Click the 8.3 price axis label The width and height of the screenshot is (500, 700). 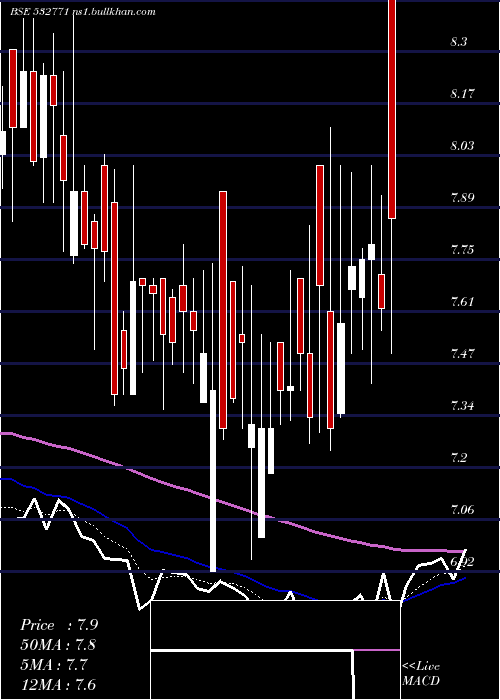tap(459, 42)
